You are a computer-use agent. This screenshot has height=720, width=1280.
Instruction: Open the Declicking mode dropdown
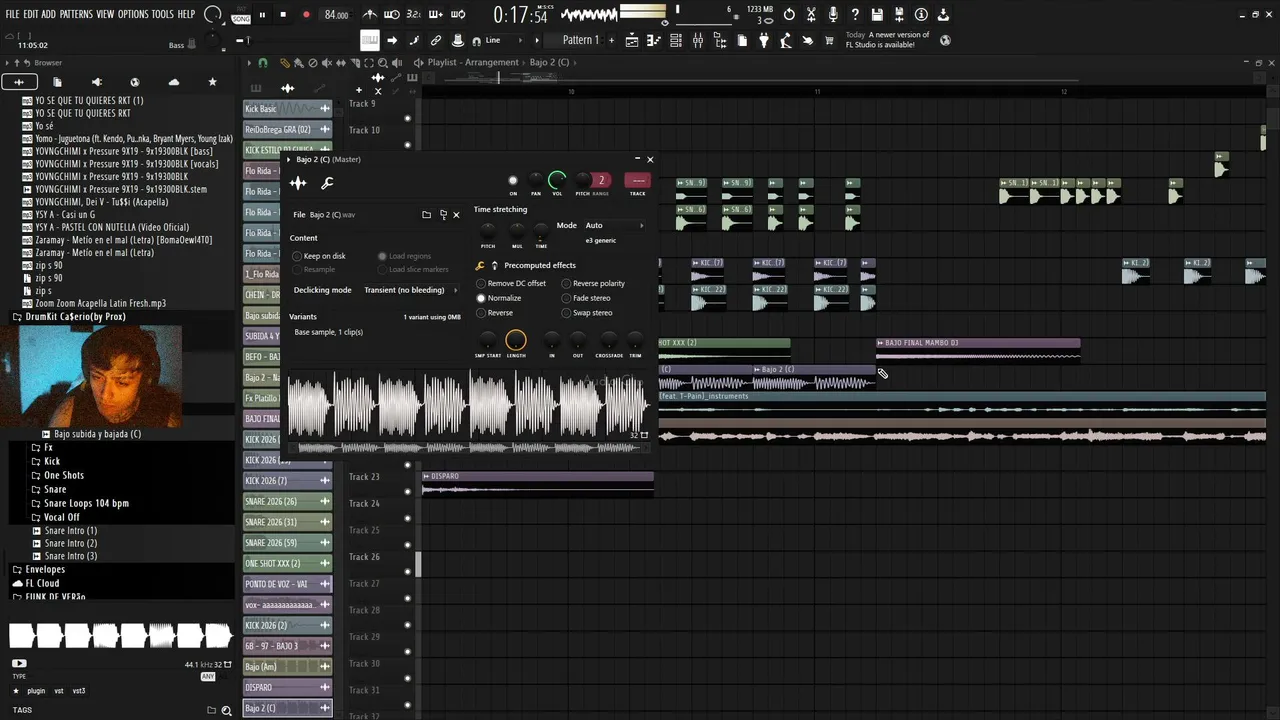click(x=410, y=290)
